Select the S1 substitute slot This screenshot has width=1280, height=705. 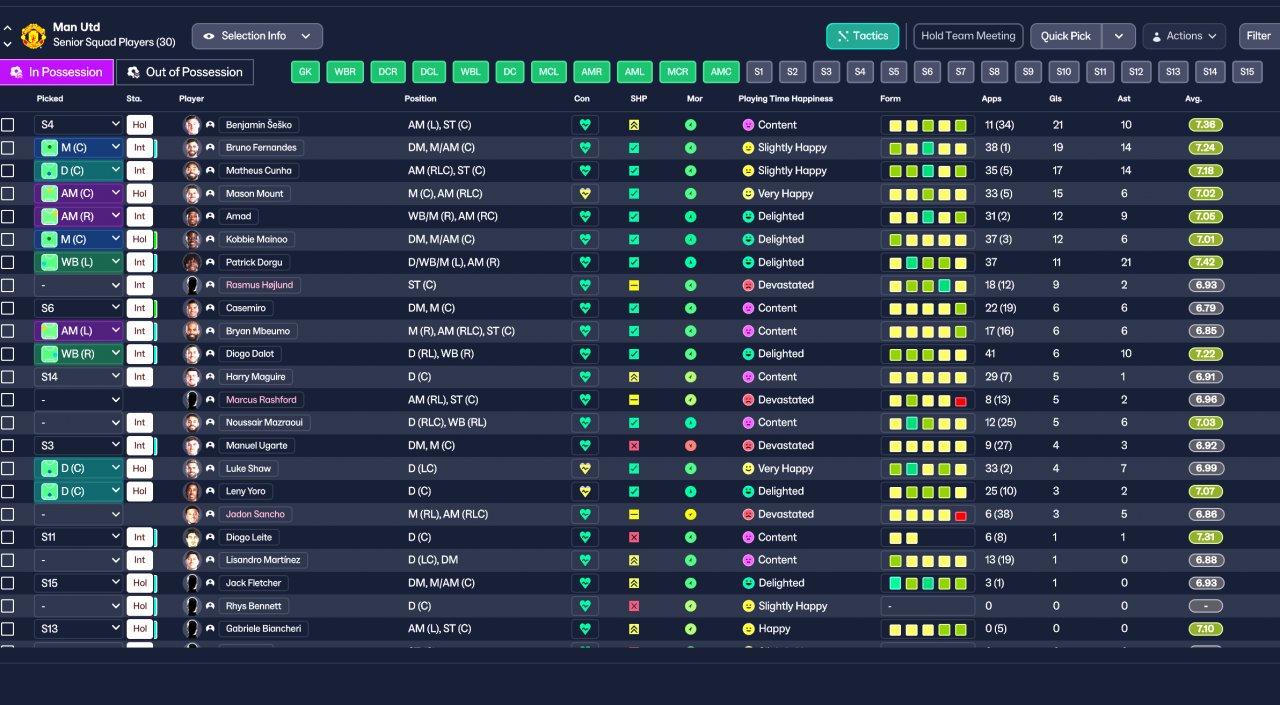click(x=759, y=72)
